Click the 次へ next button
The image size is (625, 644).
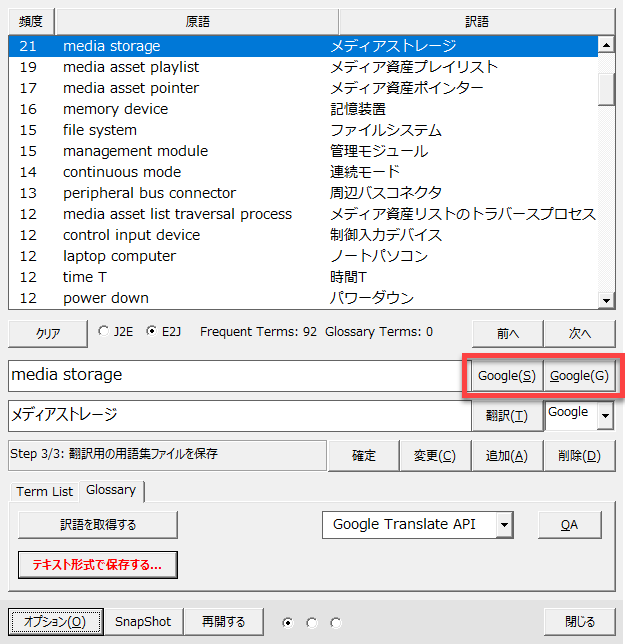tap(580, 333)
